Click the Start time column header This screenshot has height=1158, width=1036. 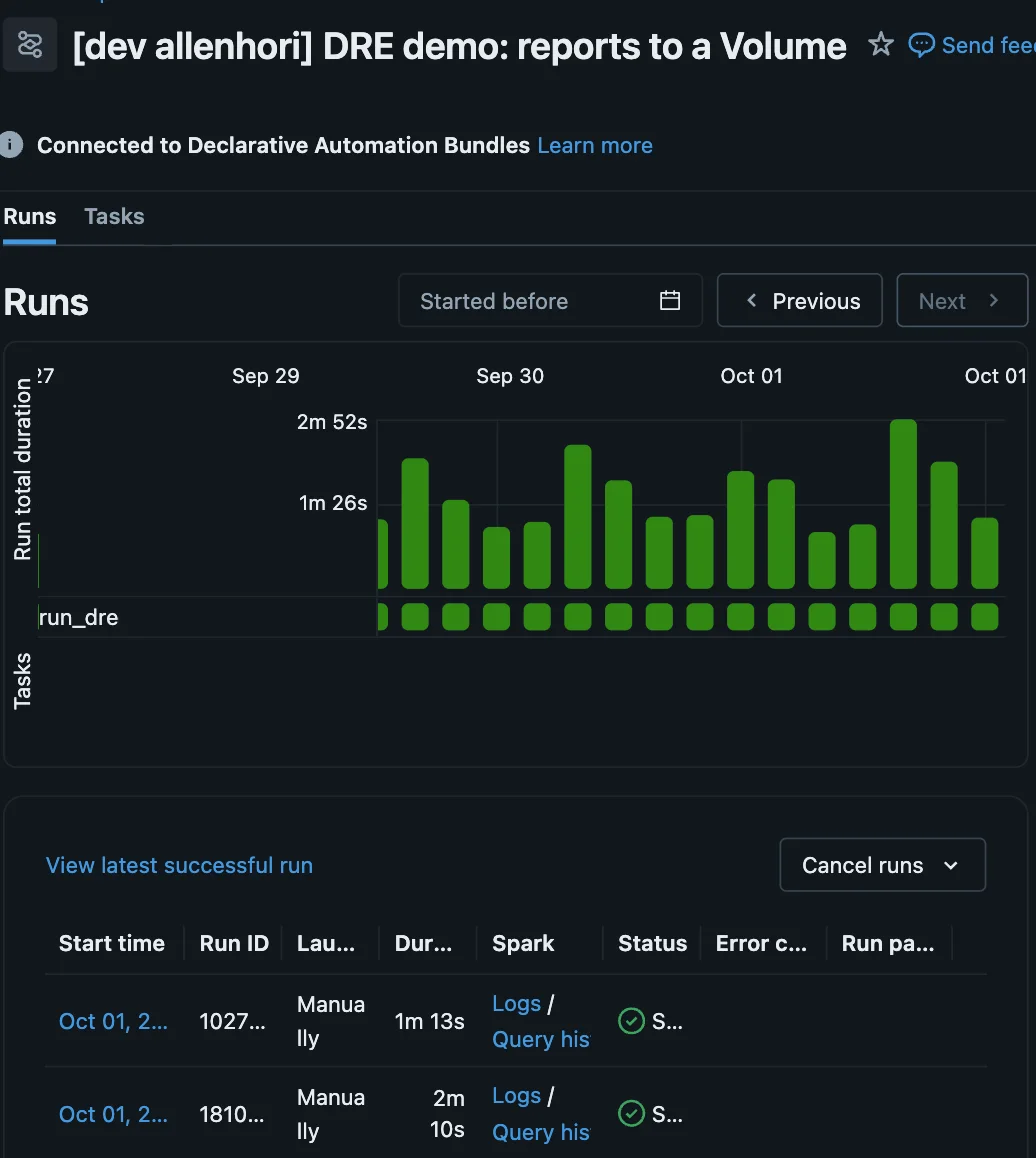click(112, 943)
